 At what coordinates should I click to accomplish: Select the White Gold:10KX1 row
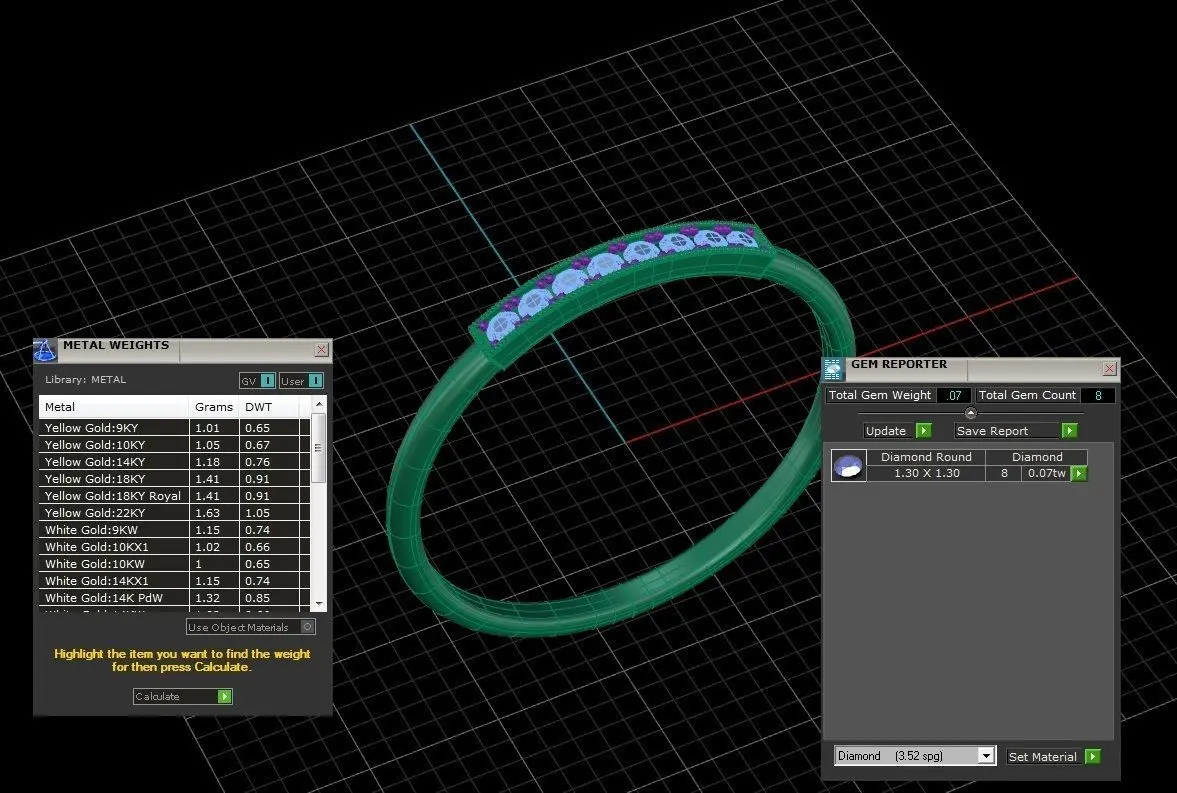point(174,547)
